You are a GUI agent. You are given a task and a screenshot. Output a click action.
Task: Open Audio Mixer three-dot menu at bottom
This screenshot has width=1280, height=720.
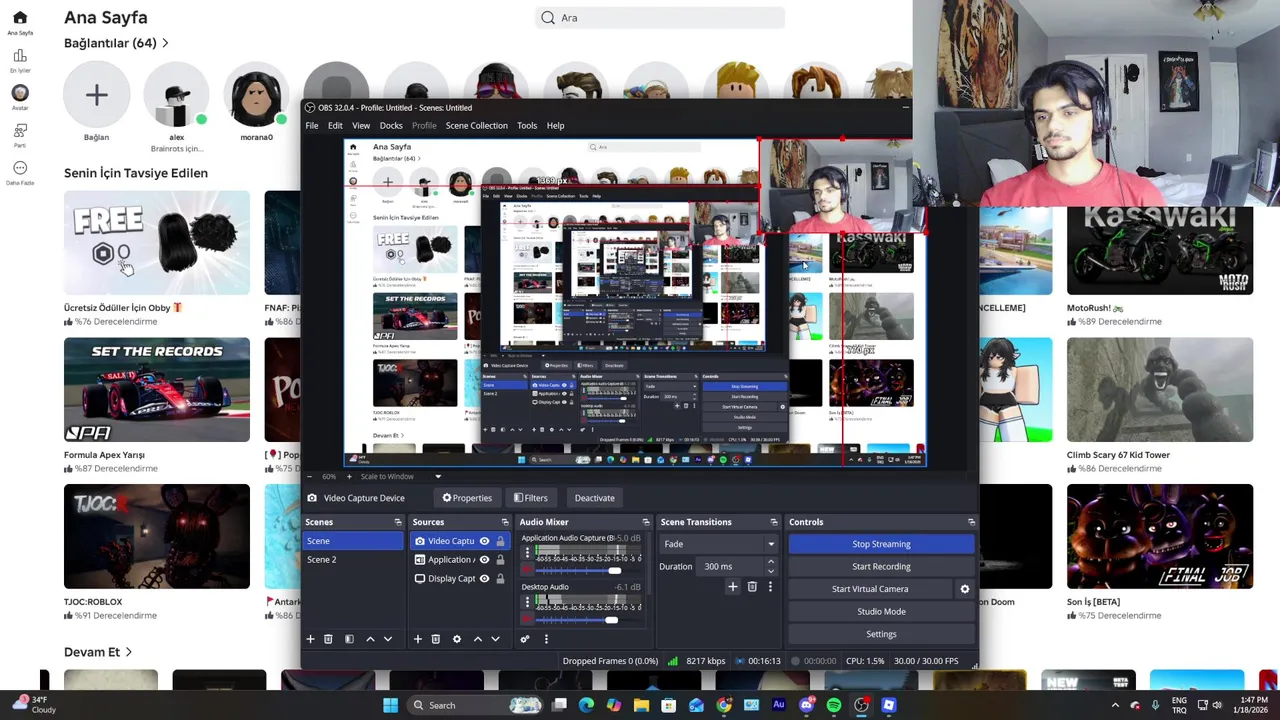pyautogui.click(x=546, y=639)
